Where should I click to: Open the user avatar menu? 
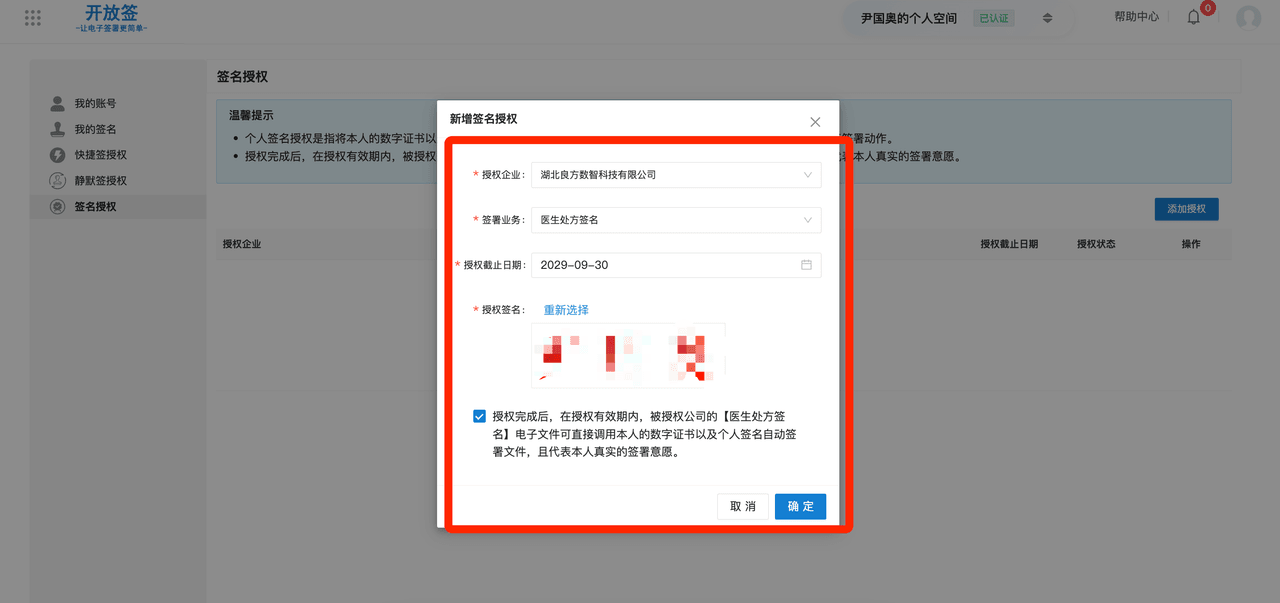click(x=1248, y=18)
